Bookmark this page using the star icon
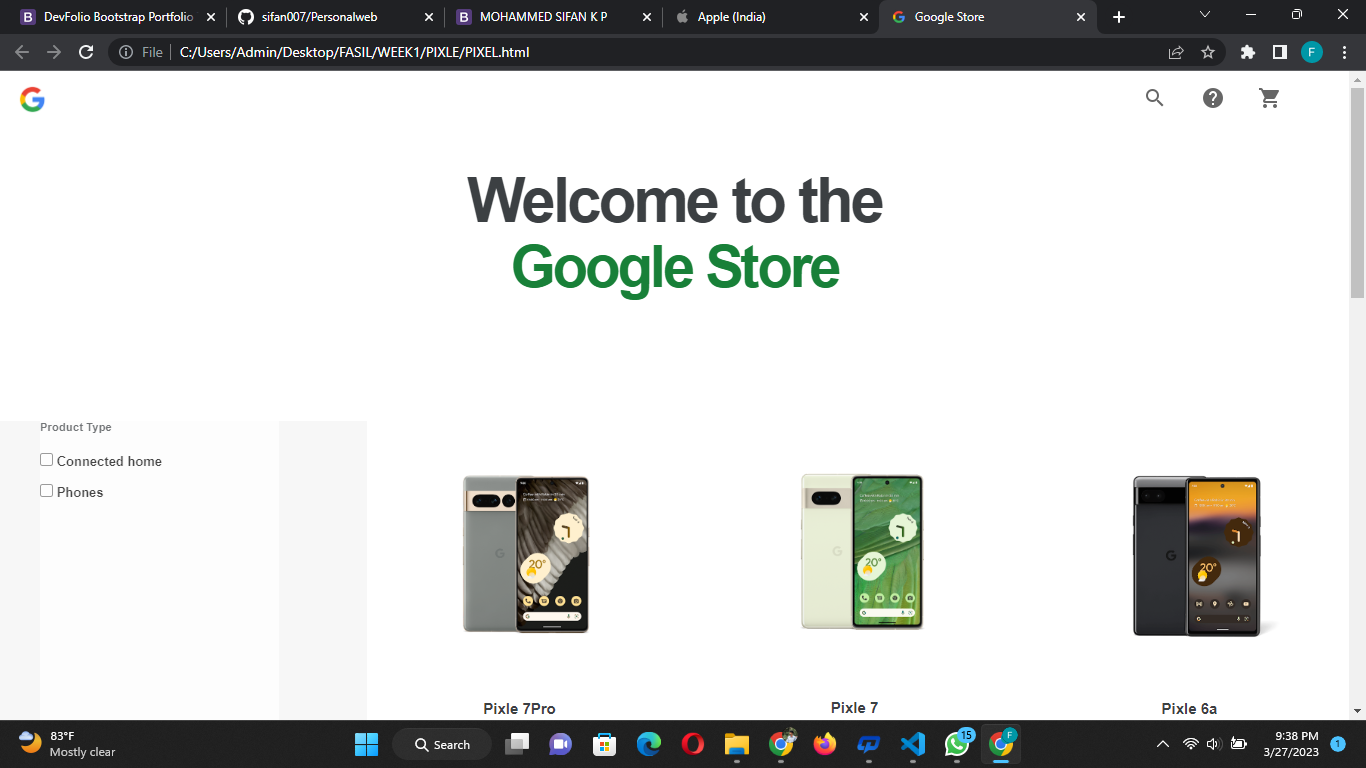 pos(1207,52)
